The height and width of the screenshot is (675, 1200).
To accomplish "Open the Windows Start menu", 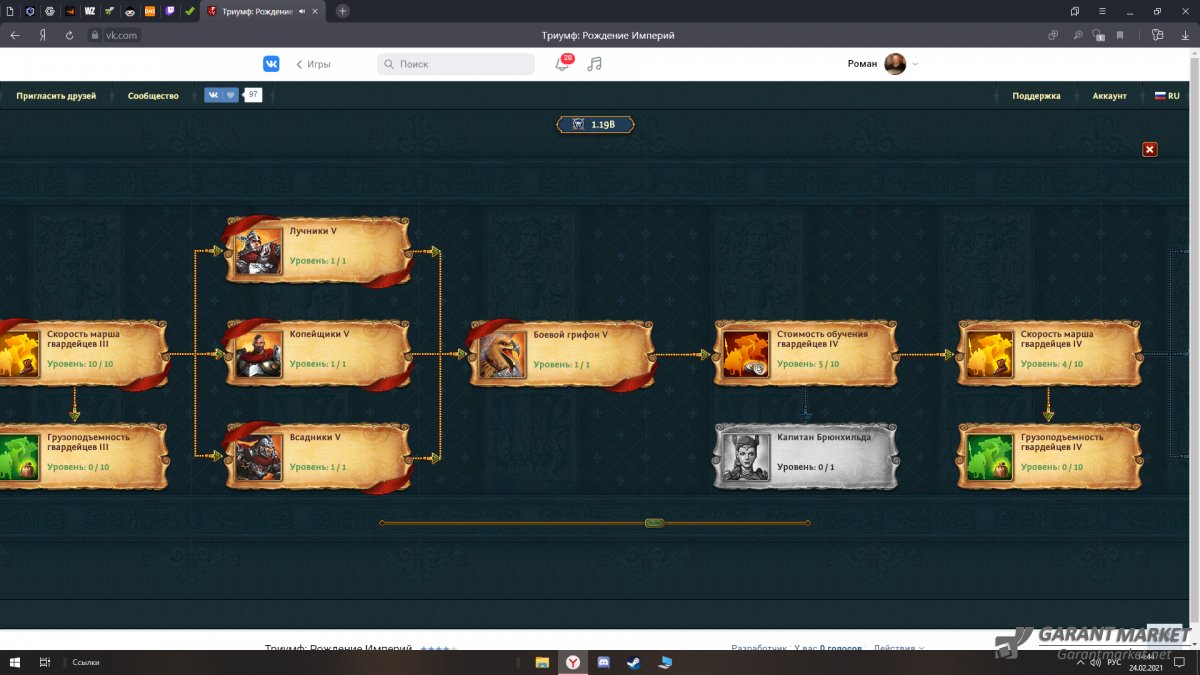I will click(15, 662).
